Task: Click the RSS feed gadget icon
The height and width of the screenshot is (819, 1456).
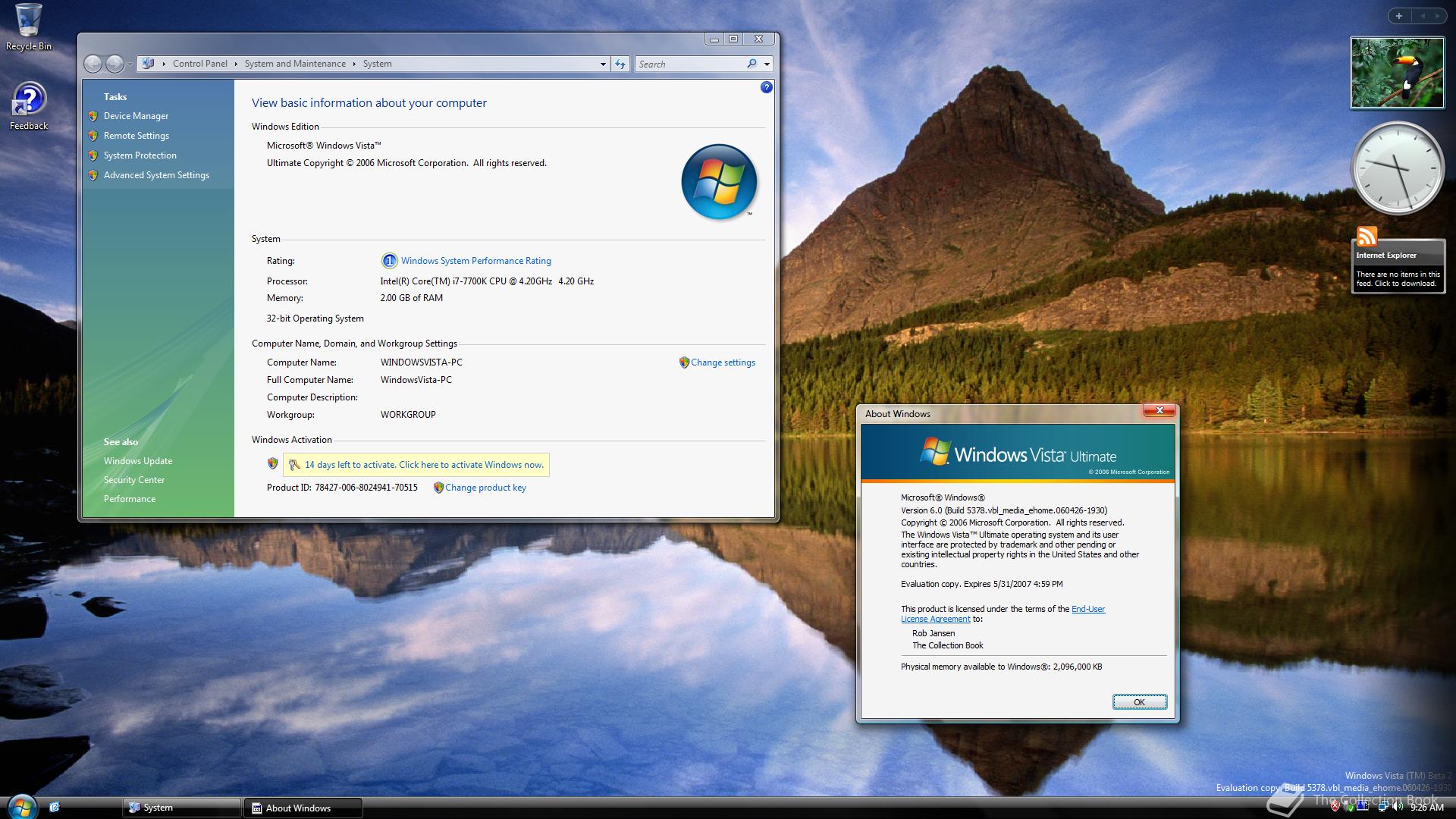Action: pyautogui.click(x=1367, y=237)
